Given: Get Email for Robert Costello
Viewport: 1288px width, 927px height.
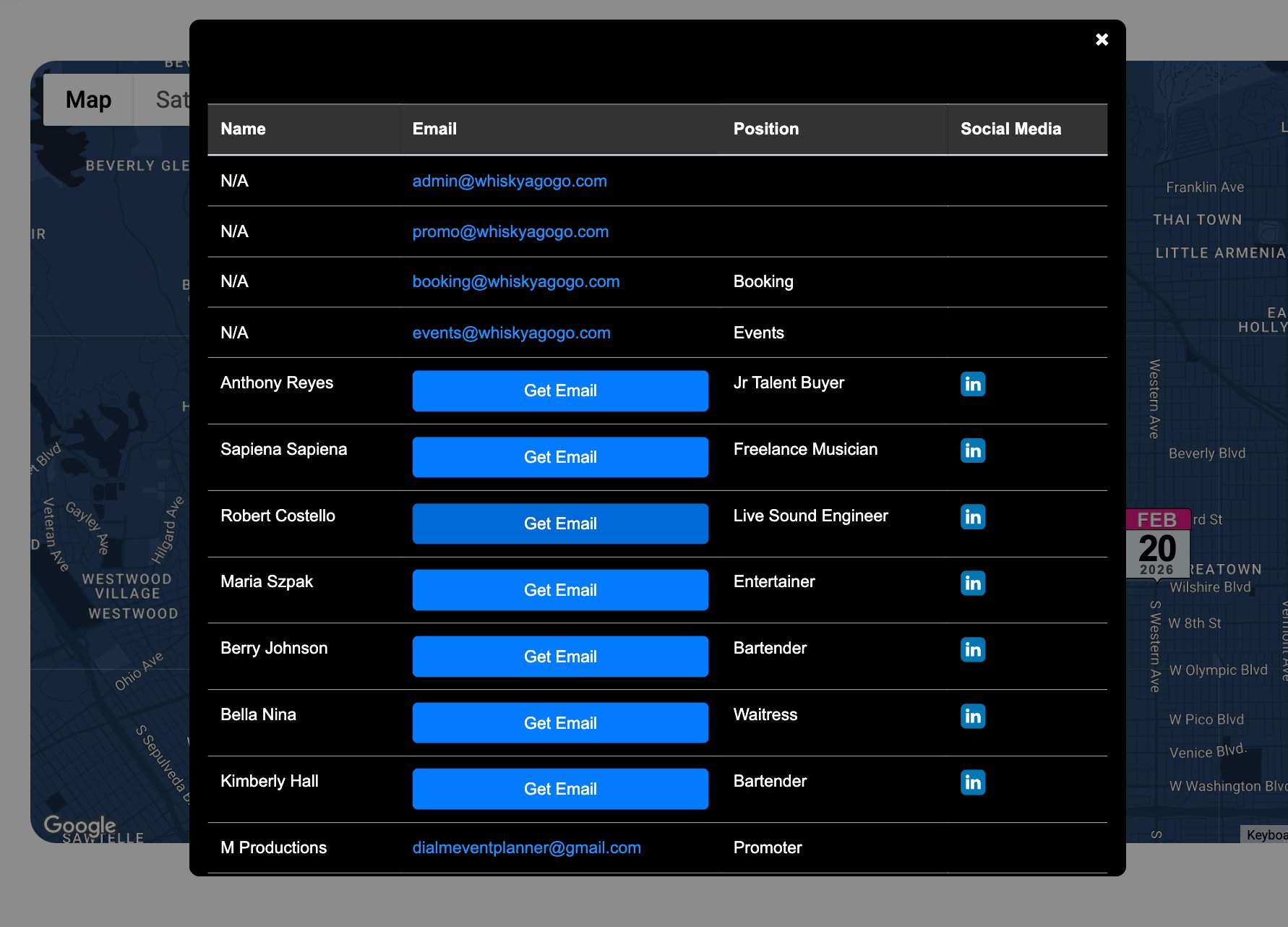Looking at the screenshot, I should [x=560, y=524].
